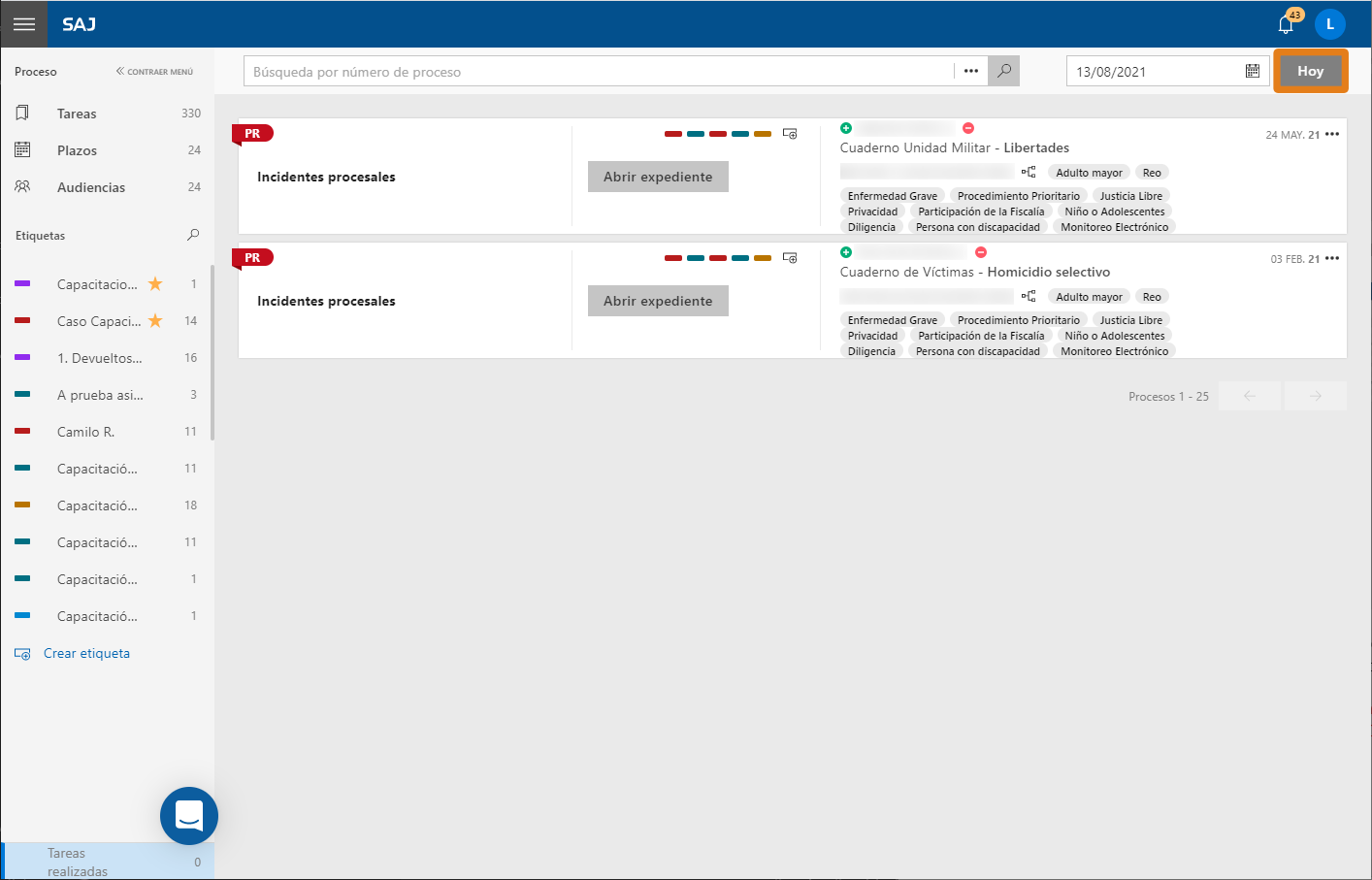
Task: Open the calendar date picker icon
Action: point(1253,71)
